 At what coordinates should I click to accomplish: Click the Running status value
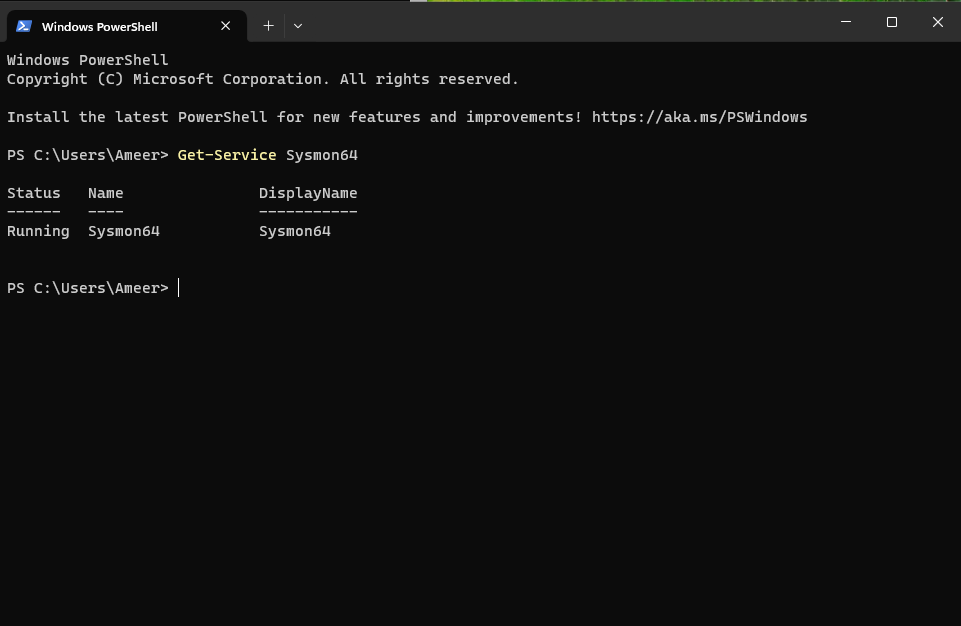38,231
